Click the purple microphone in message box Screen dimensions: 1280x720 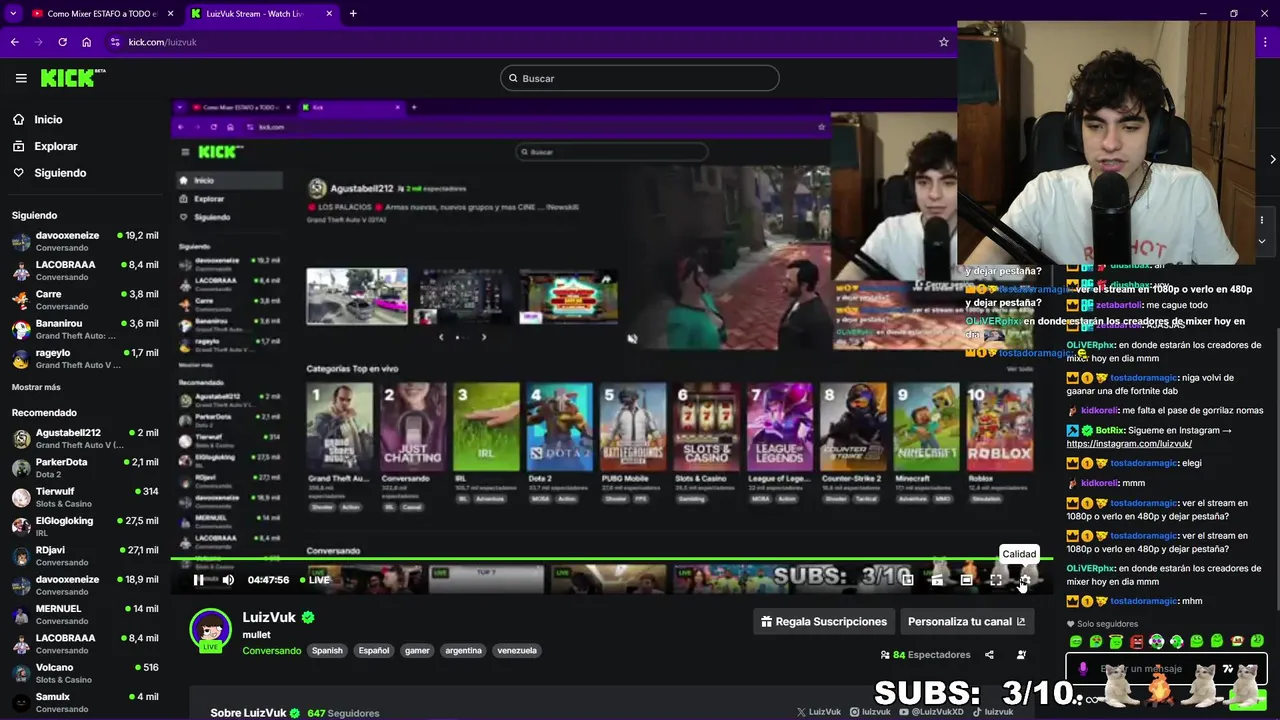point(1083,668)
